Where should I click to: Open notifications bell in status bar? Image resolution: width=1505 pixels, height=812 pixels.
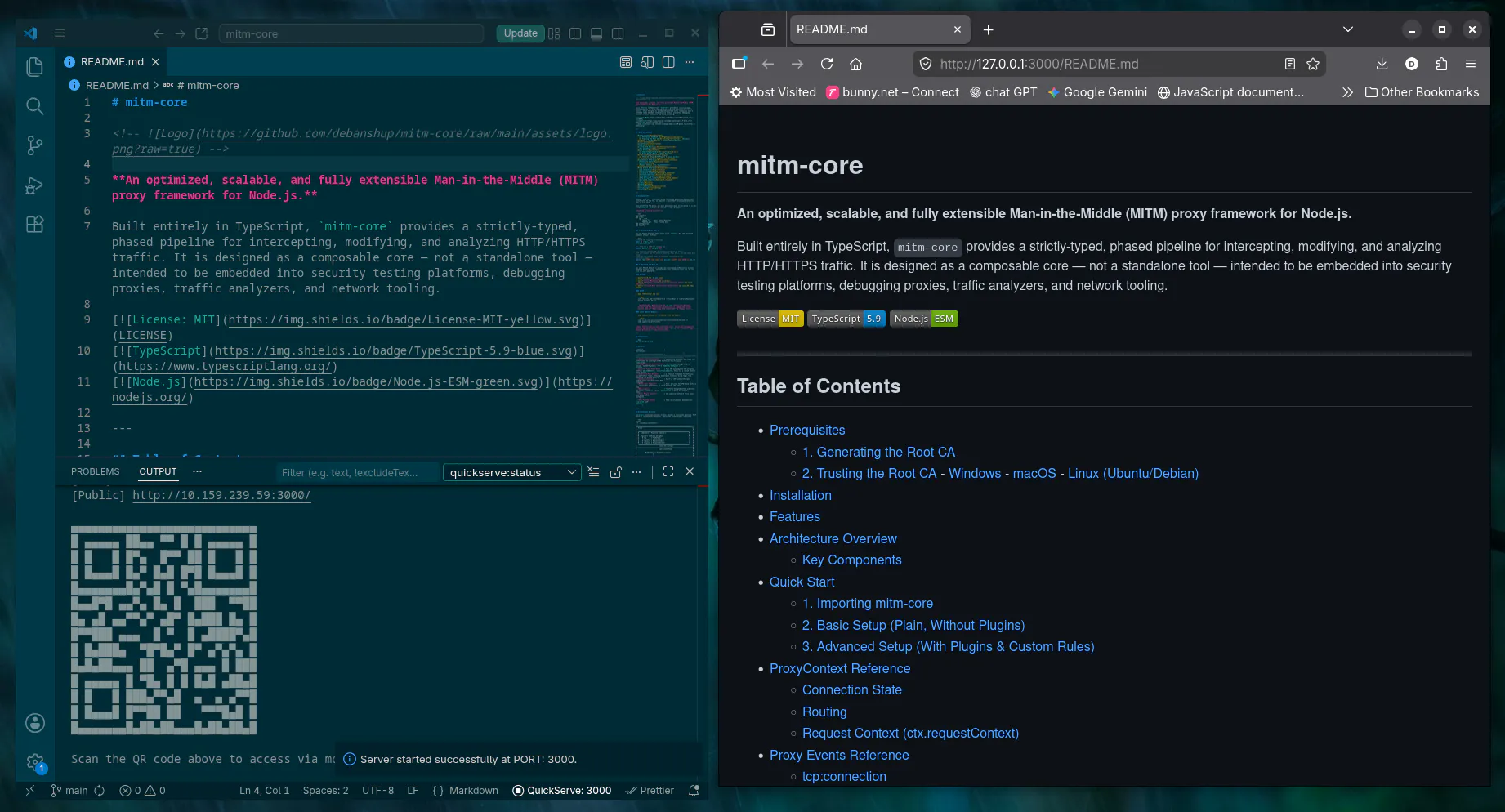[694, 790]
